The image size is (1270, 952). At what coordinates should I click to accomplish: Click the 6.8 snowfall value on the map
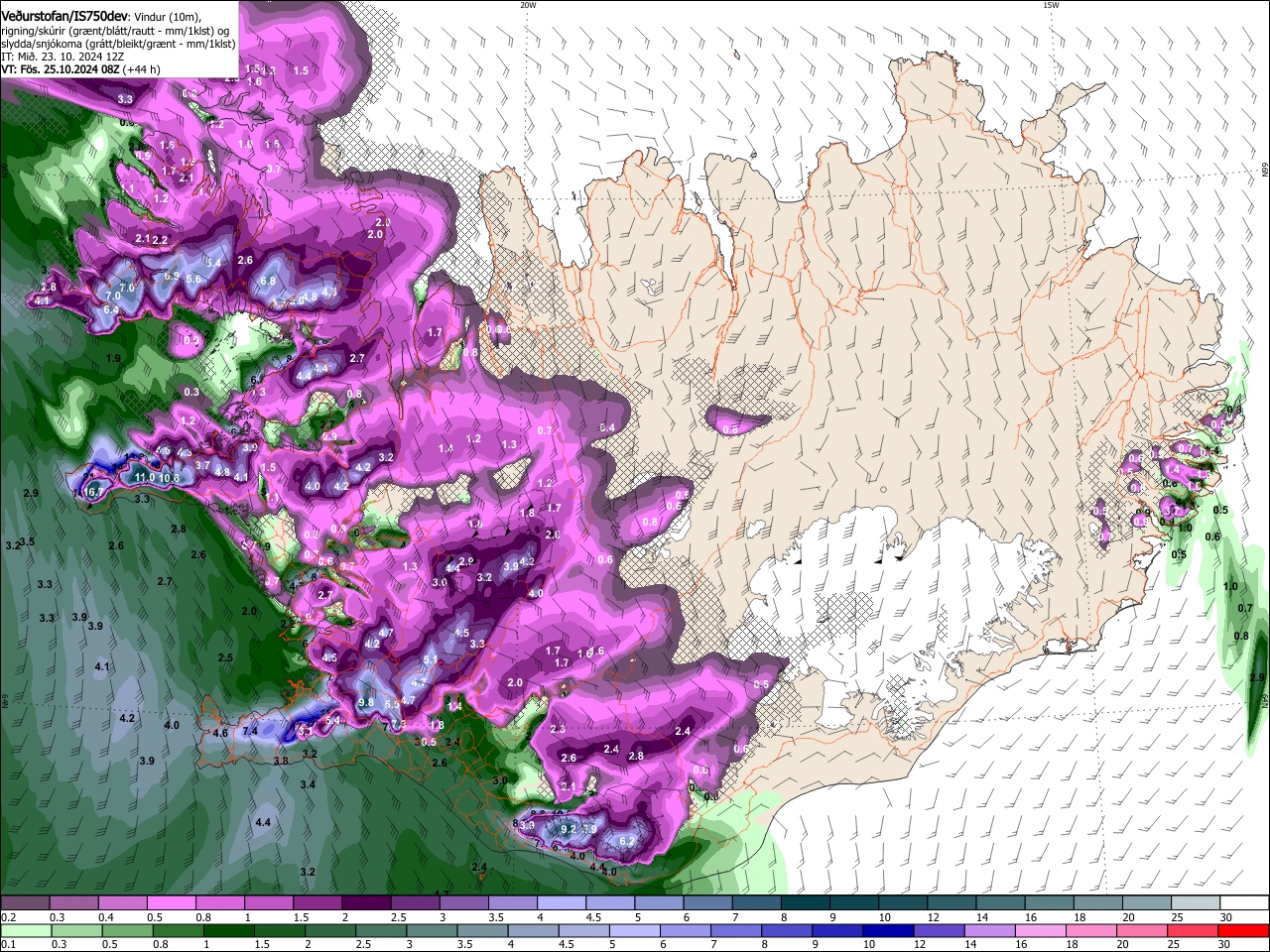point(268,281)
